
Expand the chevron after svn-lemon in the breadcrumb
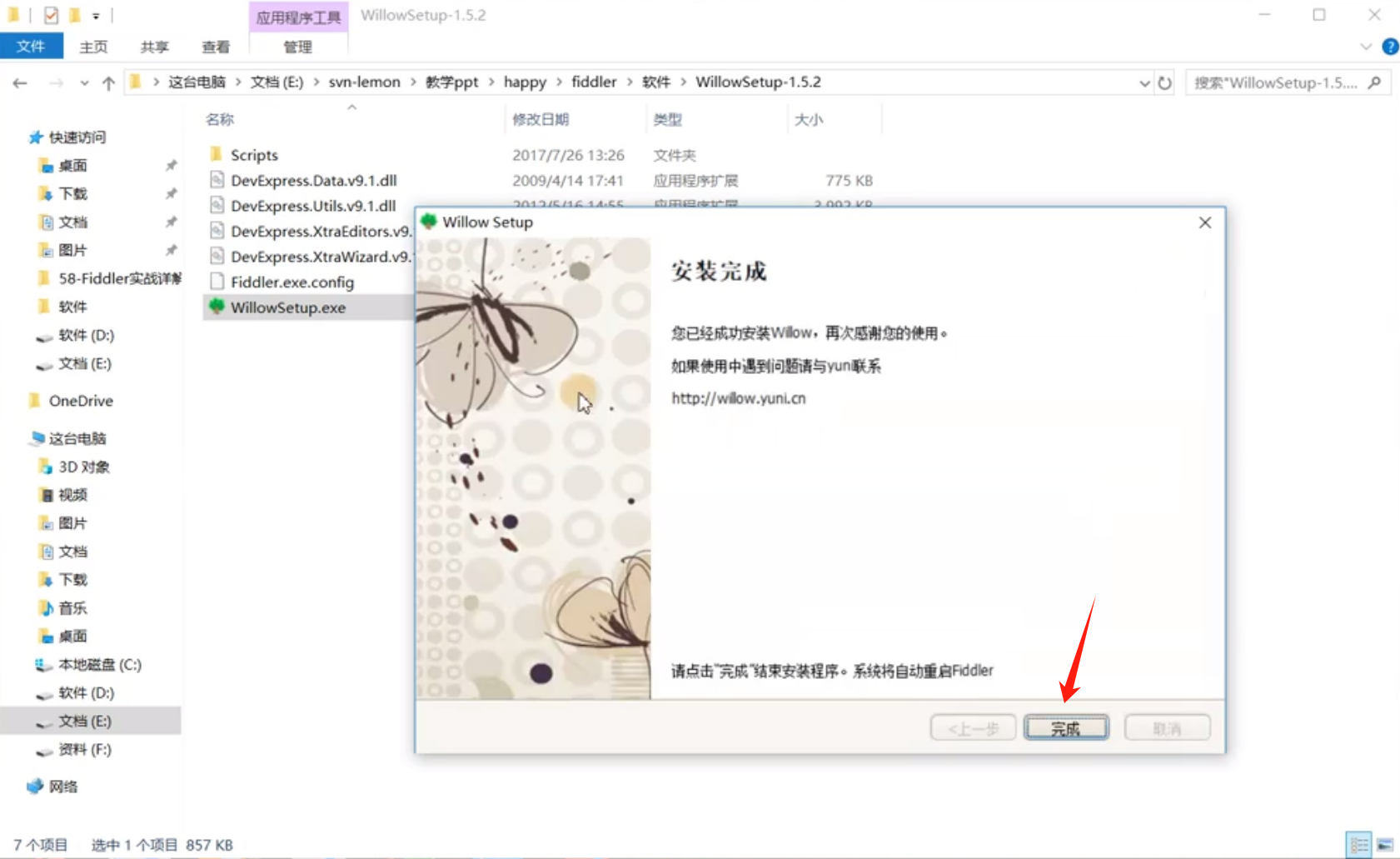click(x=413, y=82)
